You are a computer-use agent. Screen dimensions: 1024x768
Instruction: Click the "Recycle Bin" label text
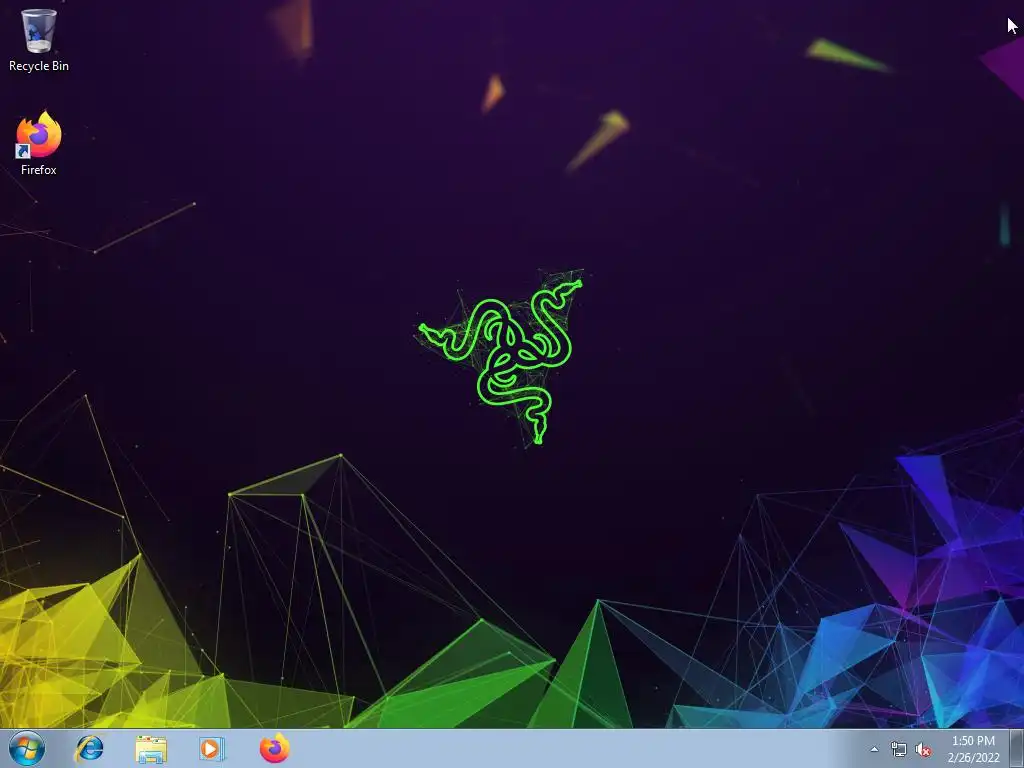click(39, 66)
